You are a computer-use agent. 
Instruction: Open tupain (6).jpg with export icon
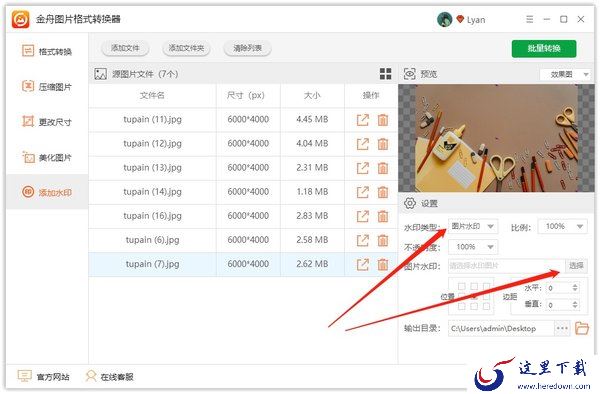coord(362,240)
